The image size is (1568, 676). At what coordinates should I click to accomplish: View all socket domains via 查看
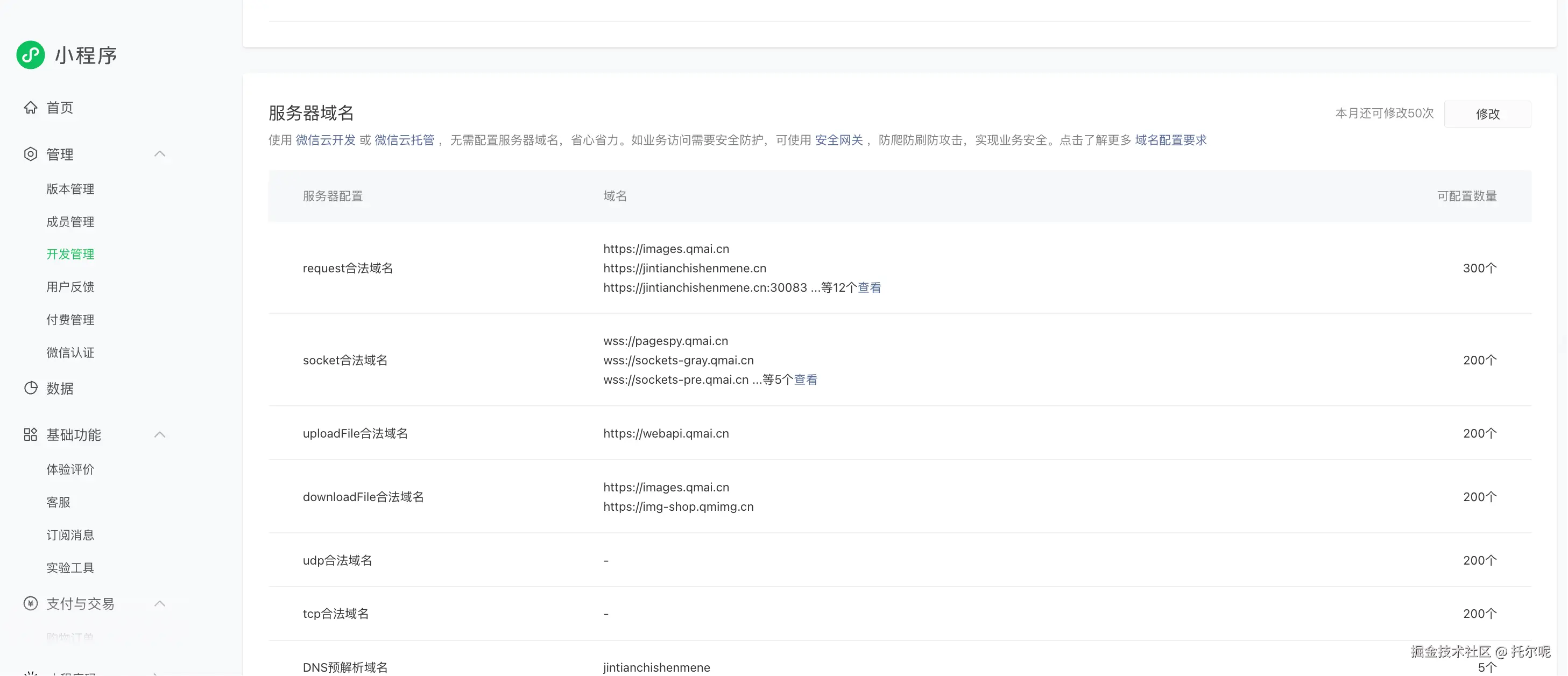point(806,379)
